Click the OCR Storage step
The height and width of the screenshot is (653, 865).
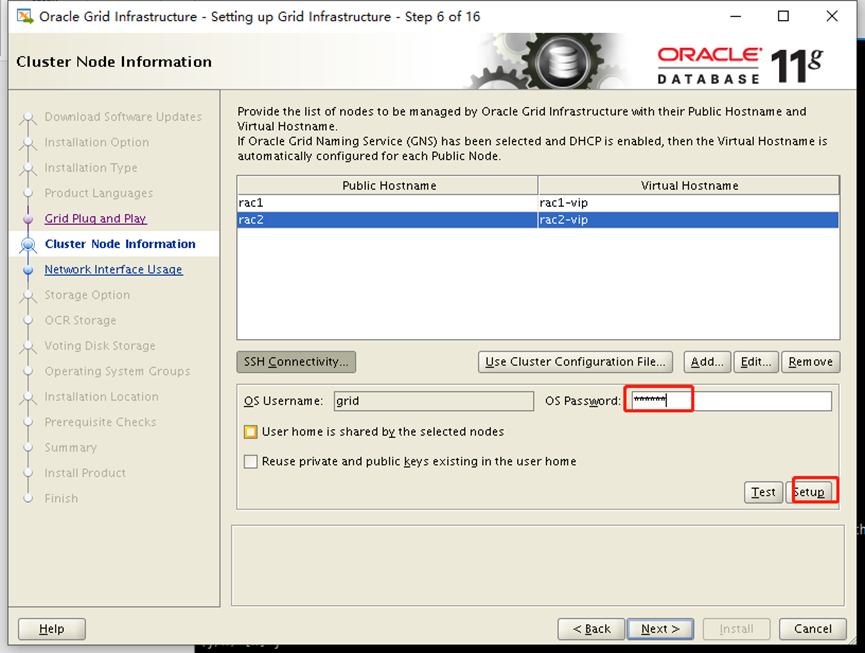(x=81, y=320)
